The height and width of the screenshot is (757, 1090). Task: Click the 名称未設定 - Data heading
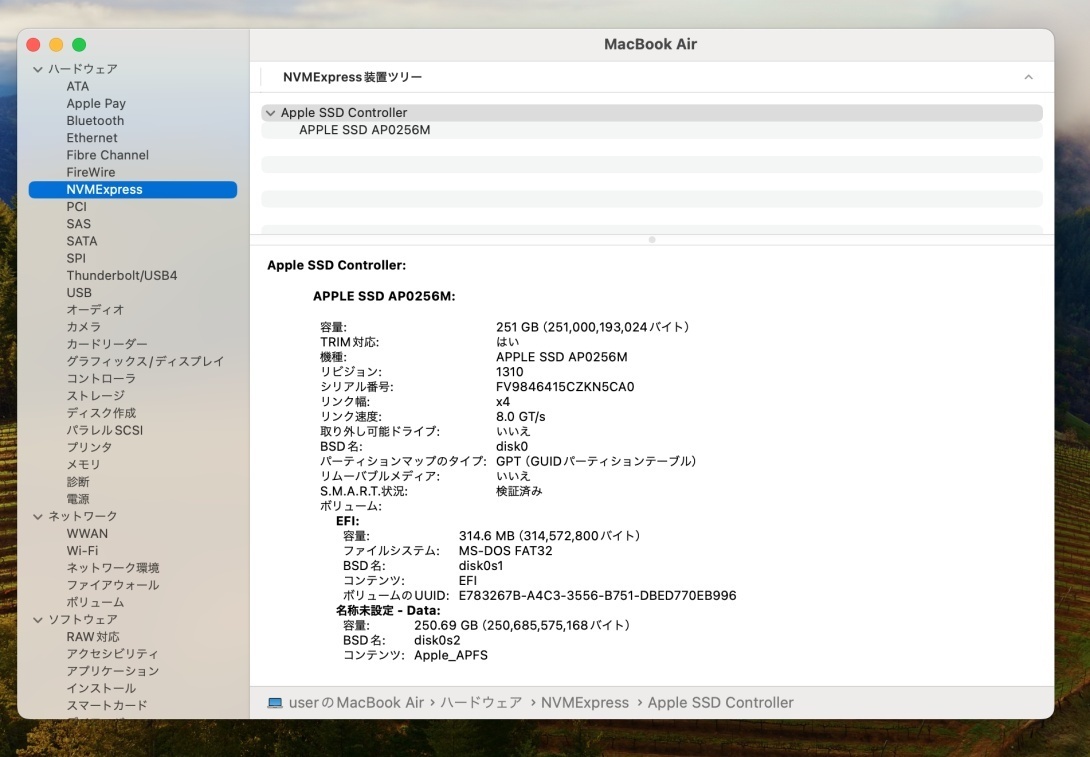(388, 611)
